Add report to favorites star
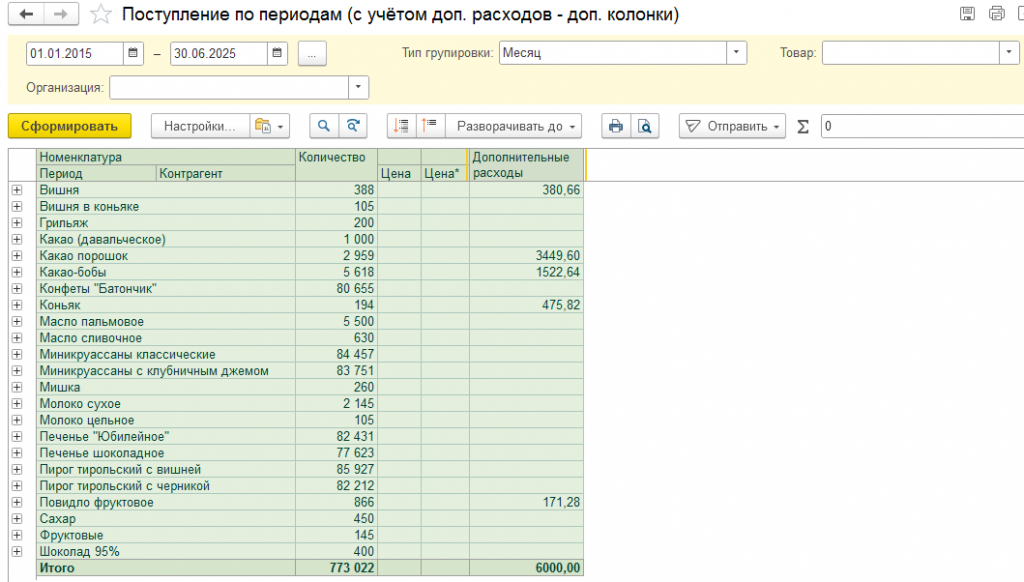Viewport: 1024px width, 582px height. pos(101,14)
